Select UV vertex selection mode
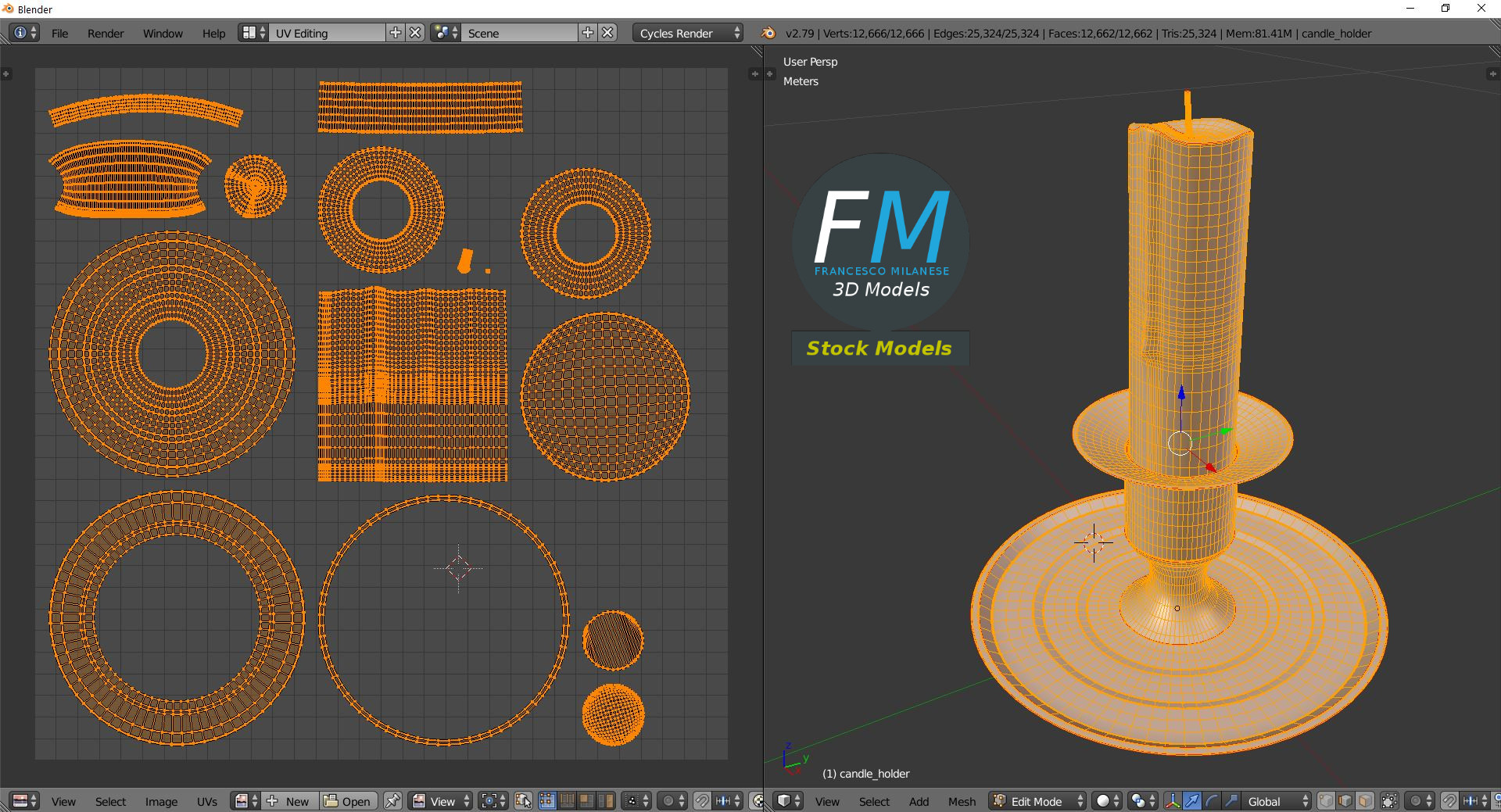This screenshot has height=812, width=1501. click(x=547, y=801)
